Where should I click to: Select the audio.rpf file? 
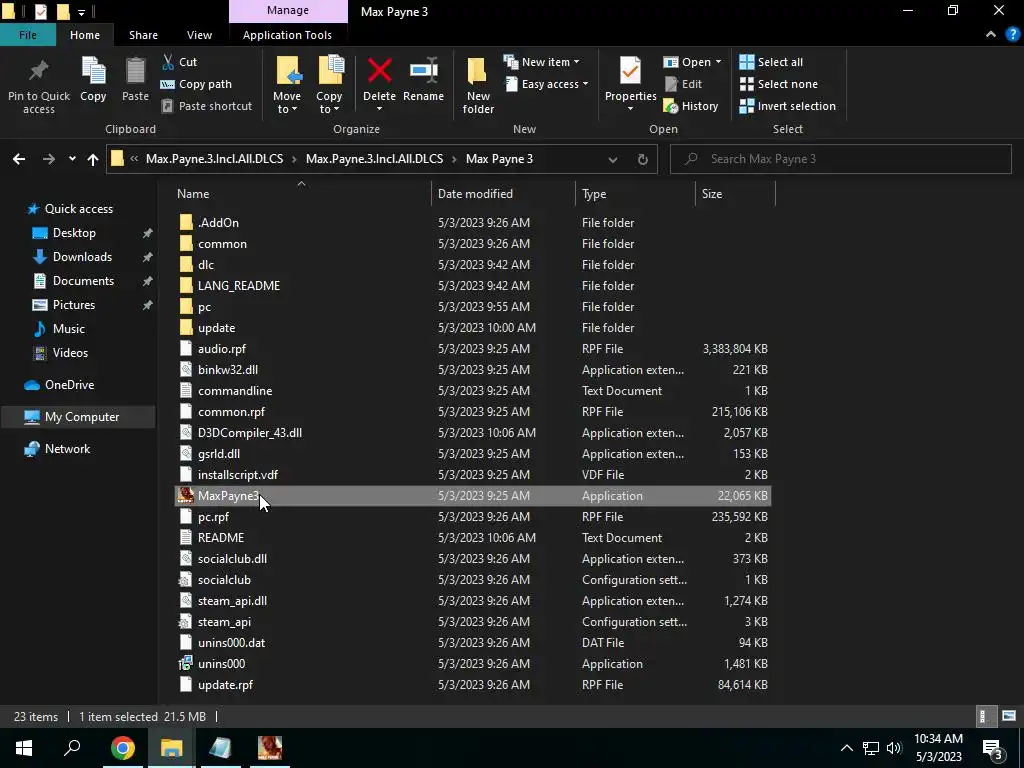[x=473, y=349]
